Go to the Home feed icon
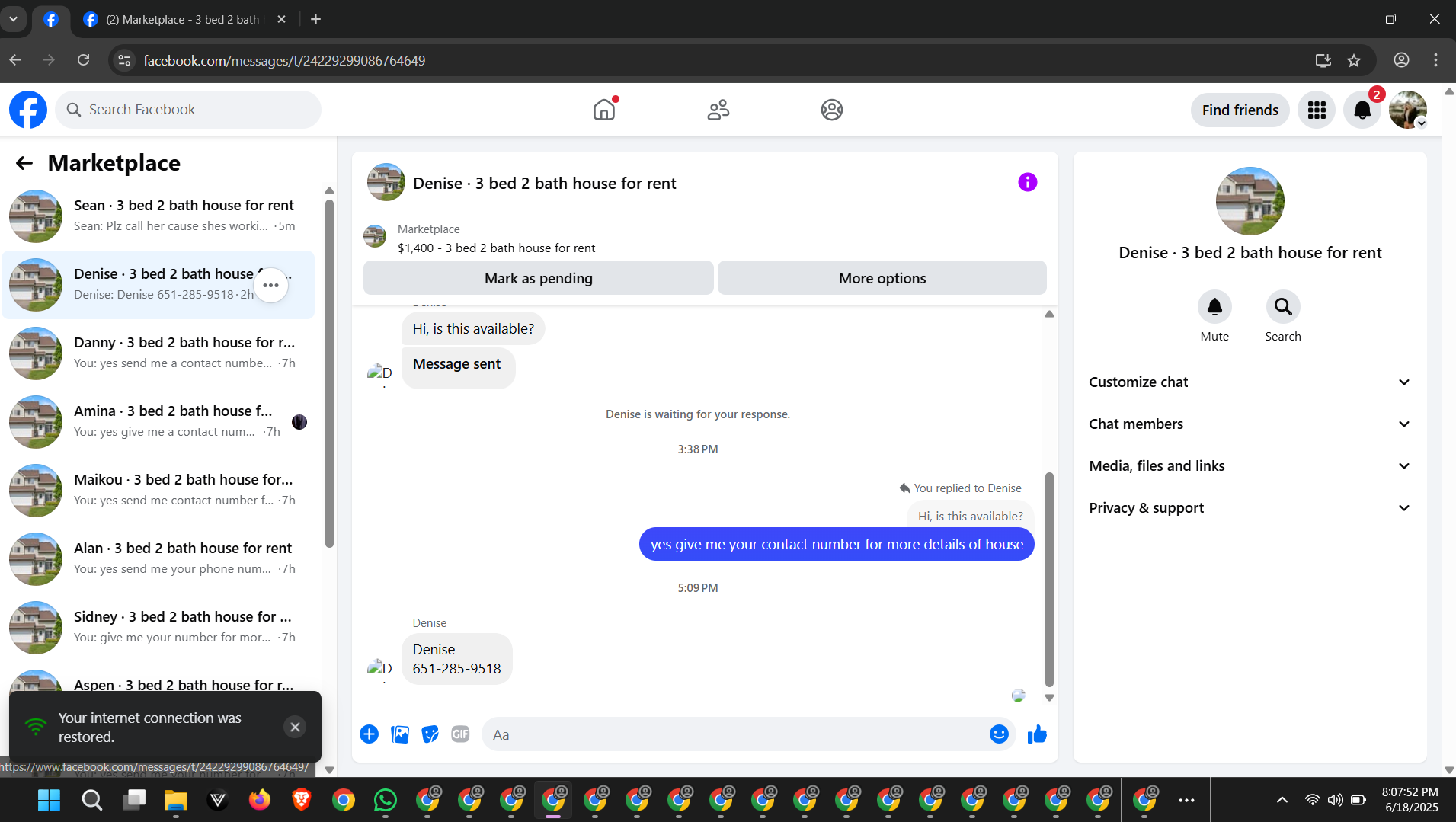 coord(604,110)
